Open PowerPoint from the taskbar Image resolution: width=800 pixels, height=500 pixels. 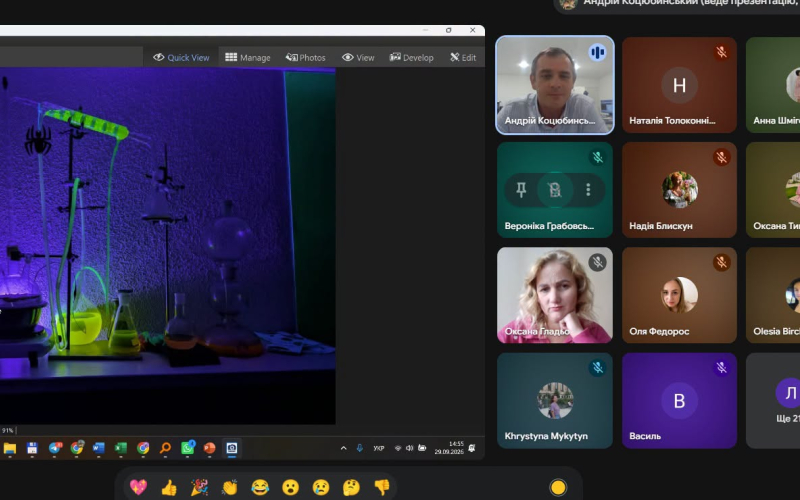coord(209,448)
